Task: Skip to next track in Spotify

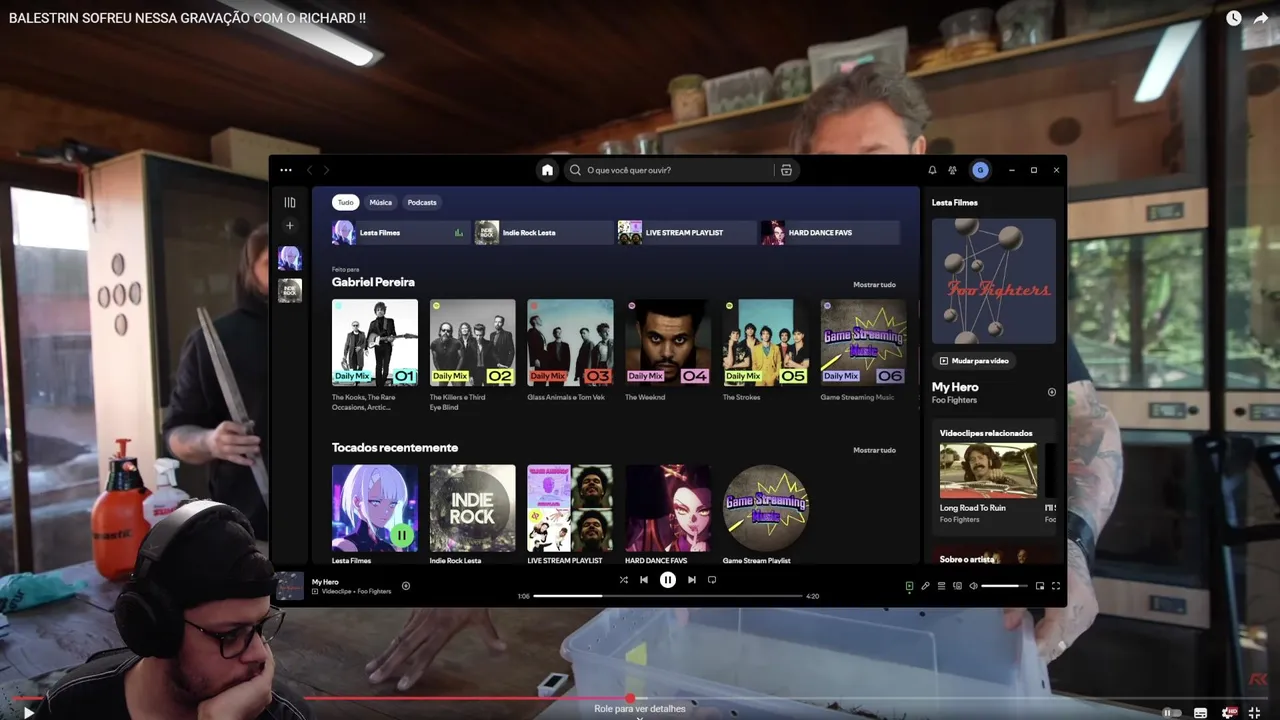Action: (x=691, y=580)
